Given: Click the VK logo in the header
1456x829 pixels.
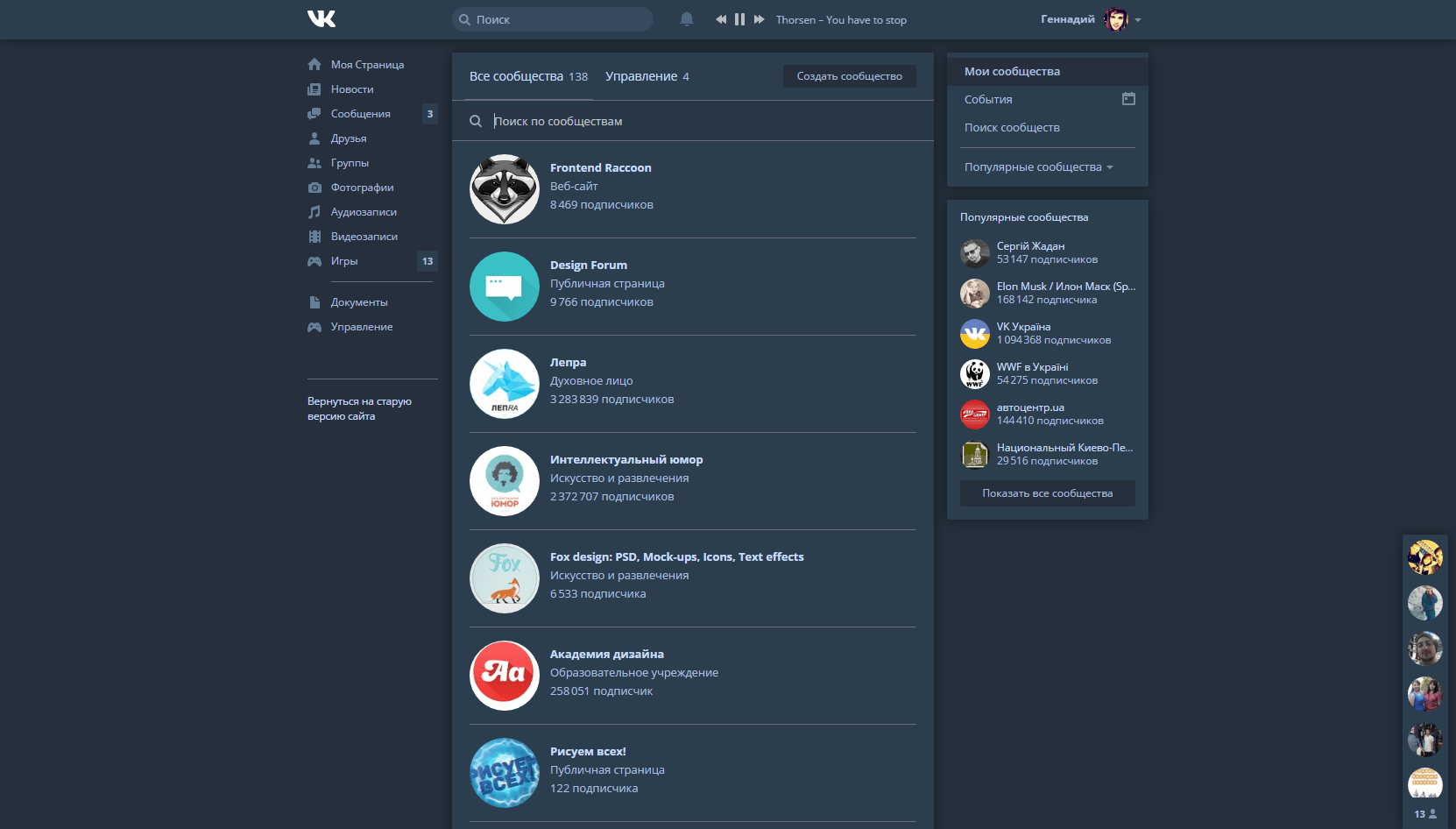Looking at the screenshot, I should tap(322, 18).
